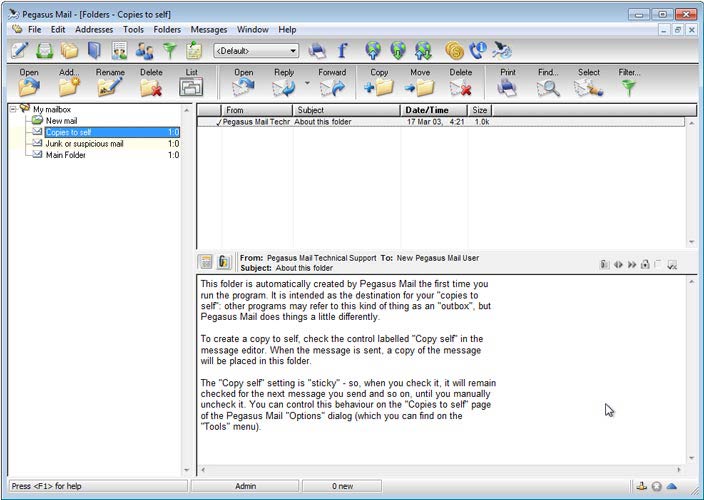
Task: Print the selected message
Action: pyautogui.click(x=507, y=87)
